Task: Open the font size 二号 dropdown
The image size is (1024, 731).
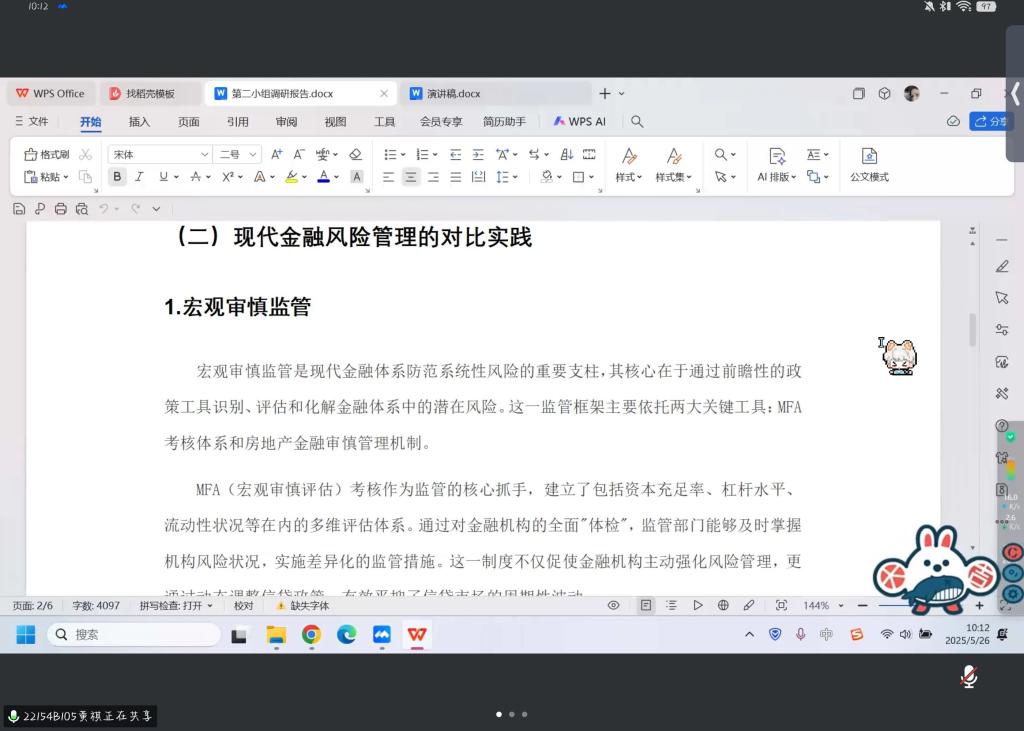Action: 252,154
